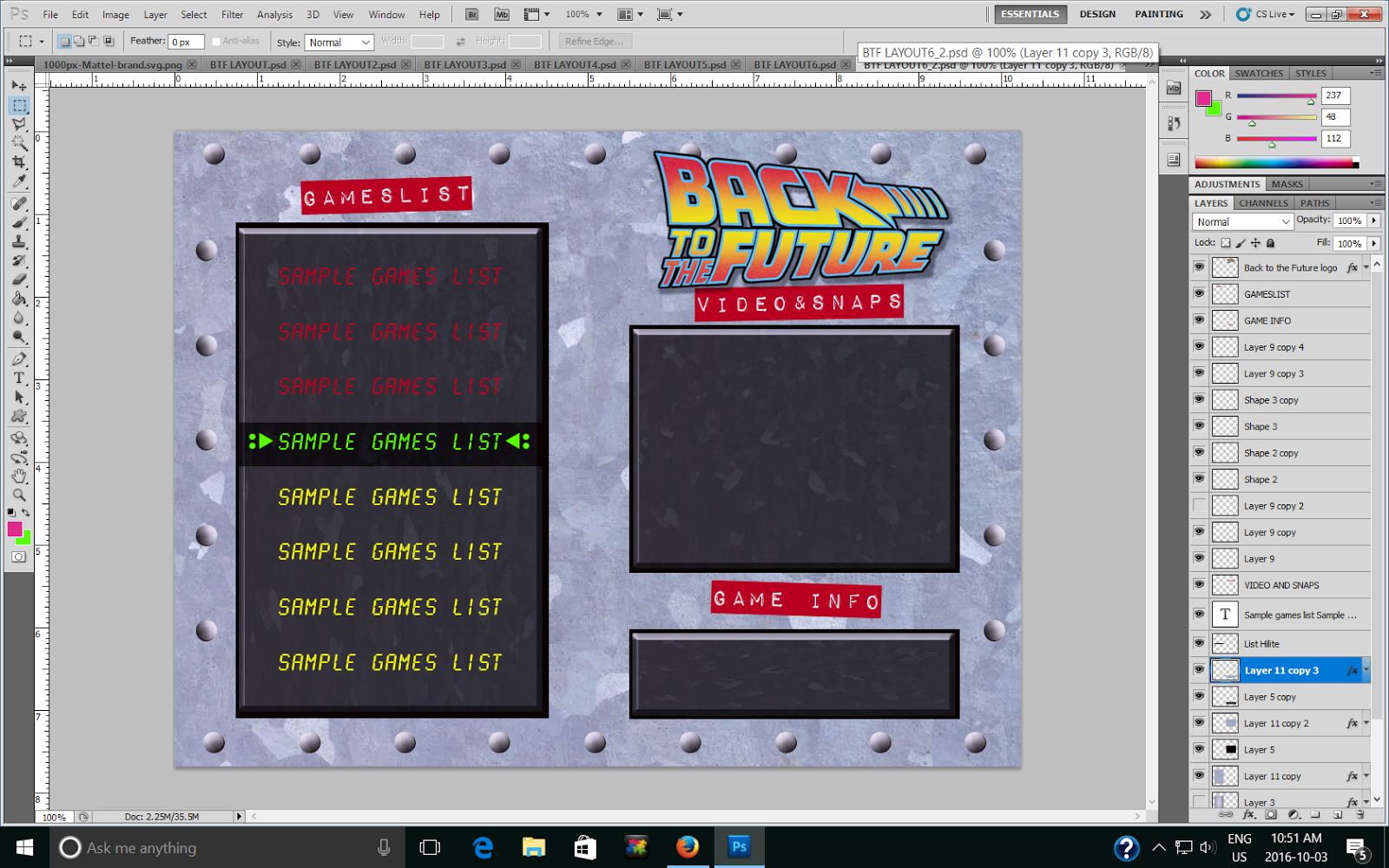Select the Layer 5 copy layer in Layers panel
The height and width of the screenshot is (868, 1389).
click(1270, 696)
